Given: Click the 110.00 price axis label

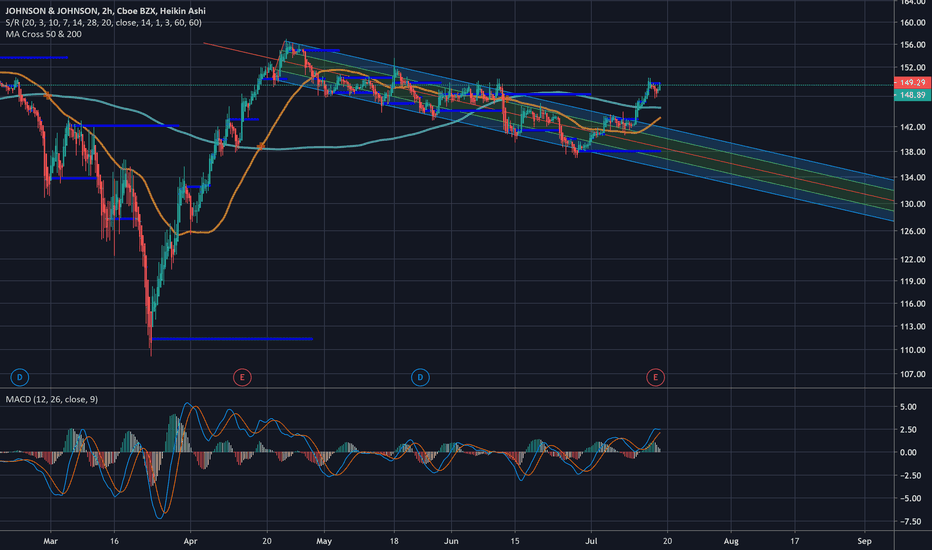Looking at the screenshot, I should pos(912,350).
